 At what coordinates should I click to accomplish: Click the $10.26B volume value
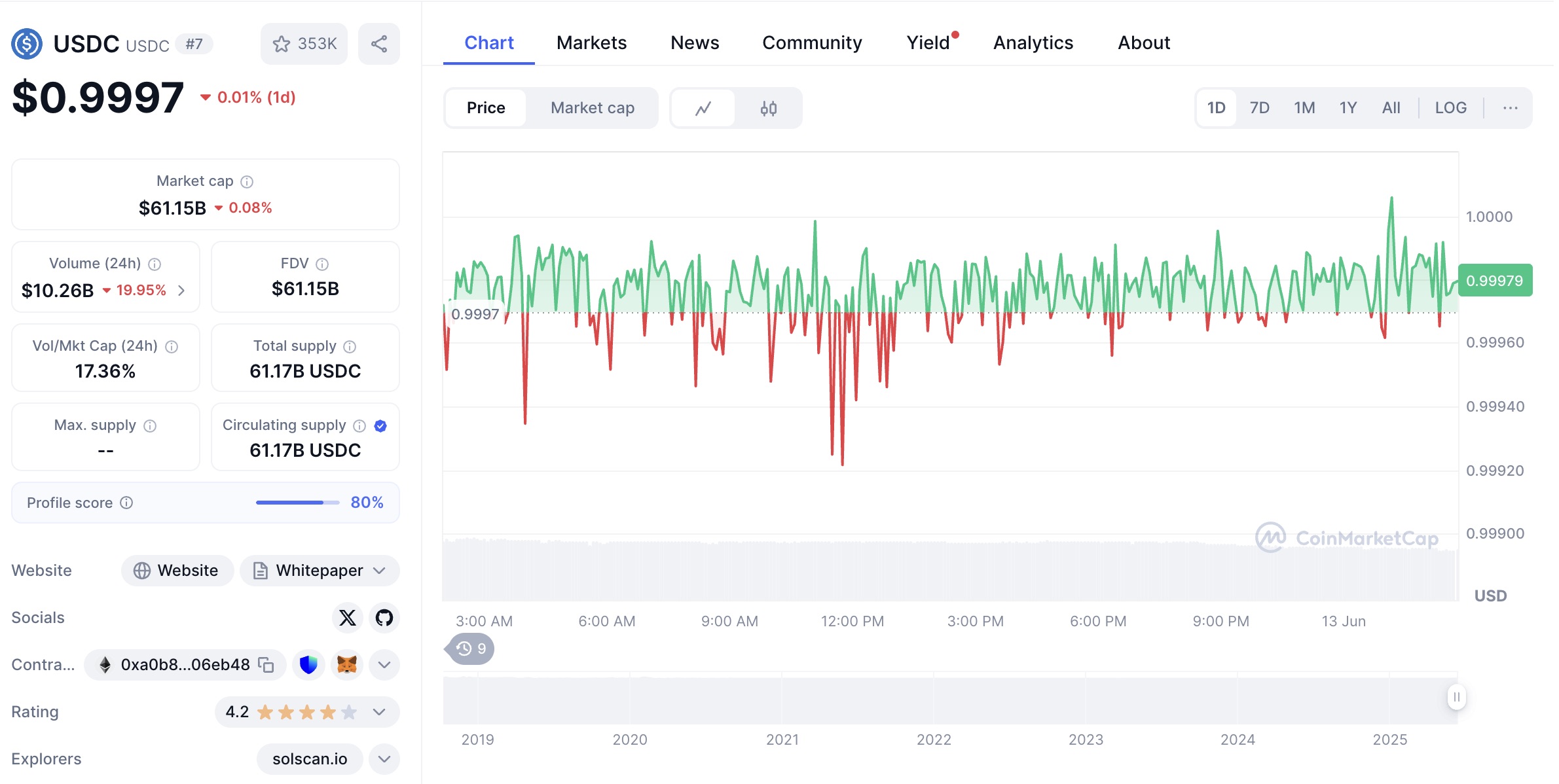[58, 291]
